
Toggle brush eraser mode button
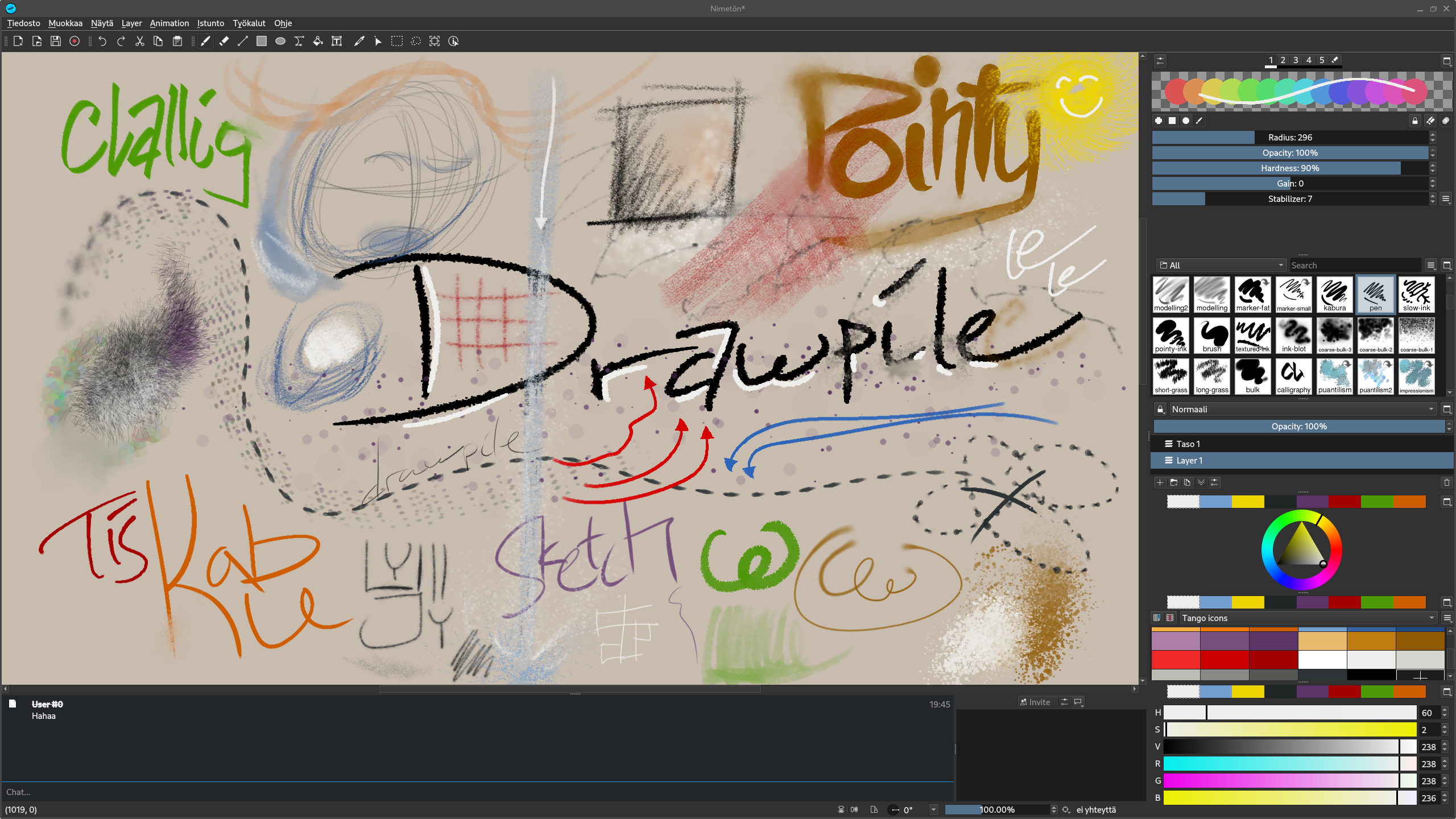click(1430, 121)
